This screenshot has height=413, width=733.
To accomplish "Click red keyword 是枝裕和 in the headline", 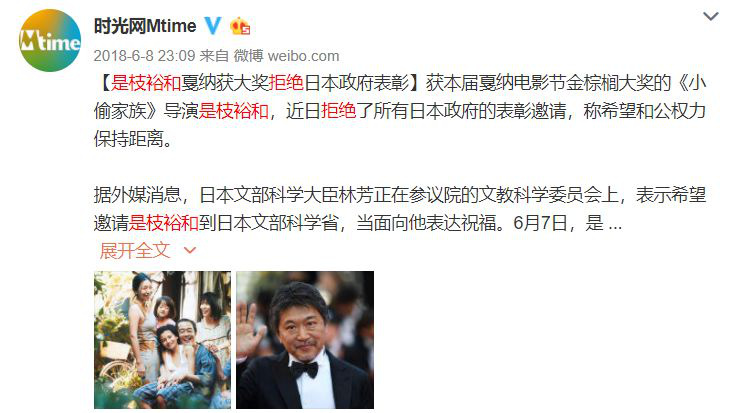I will click(146, 83).
